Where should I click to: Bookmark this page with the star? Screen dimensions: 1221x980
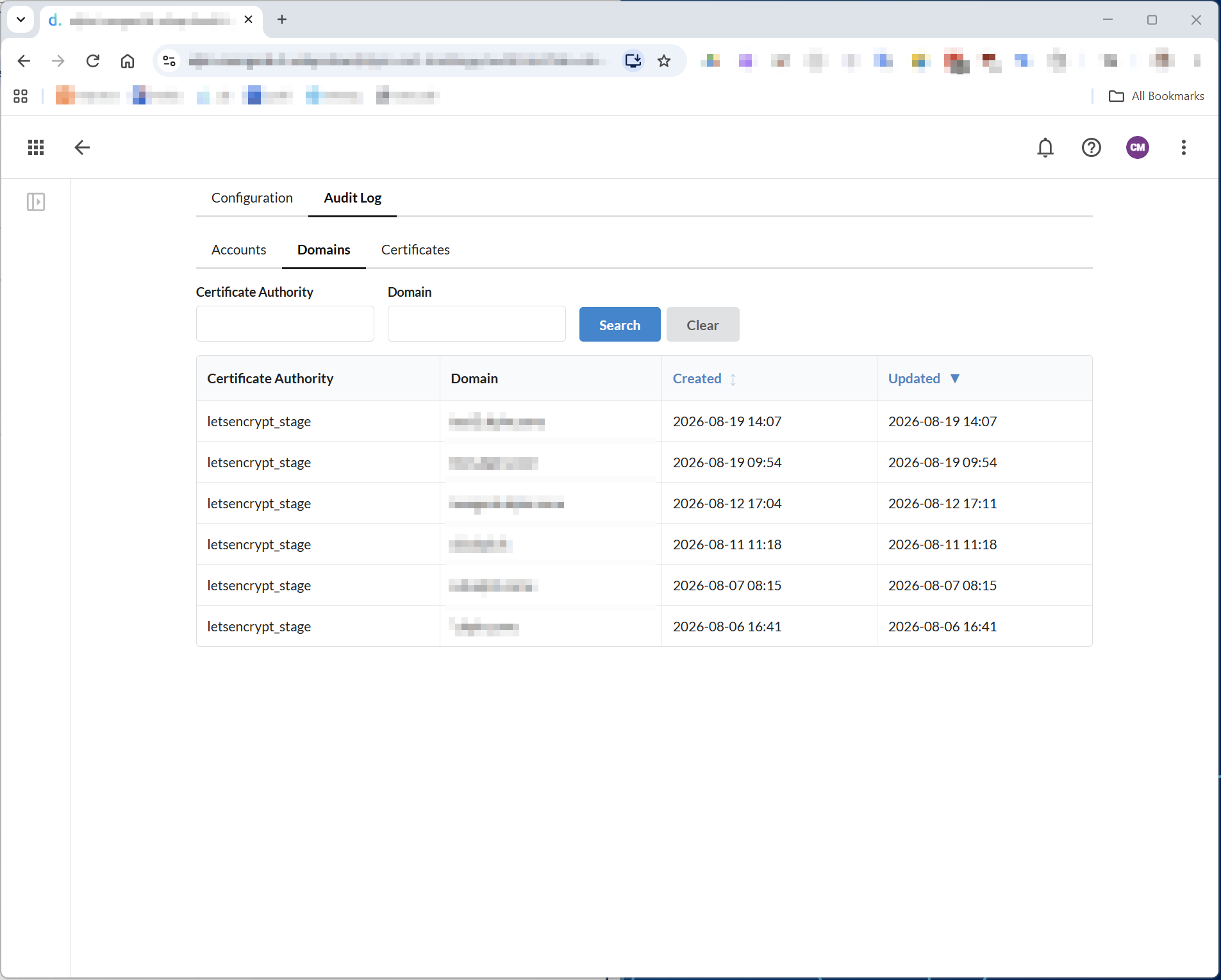(664, 61)
